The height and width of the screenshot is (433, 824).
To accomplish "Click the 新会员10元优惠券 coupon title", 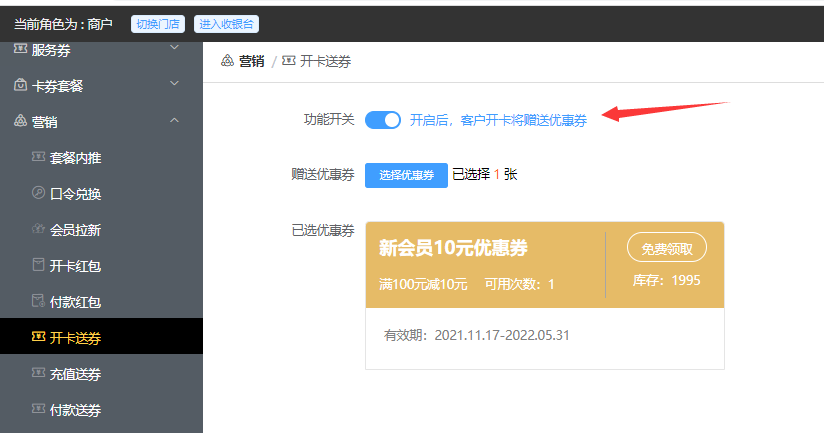I will click(x=453, y=248).
